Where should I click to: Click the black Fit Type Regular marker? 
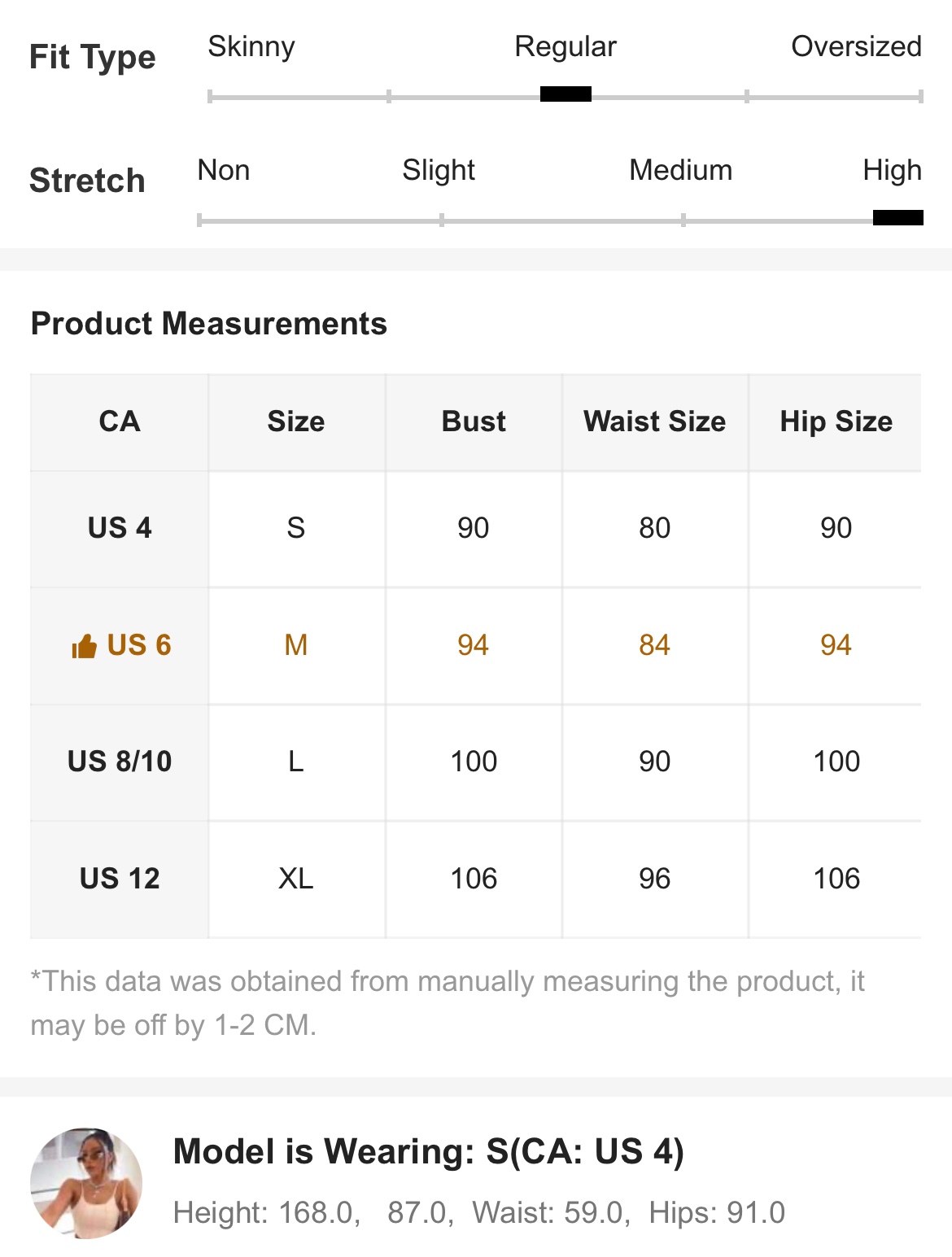(x=566, y=94)
